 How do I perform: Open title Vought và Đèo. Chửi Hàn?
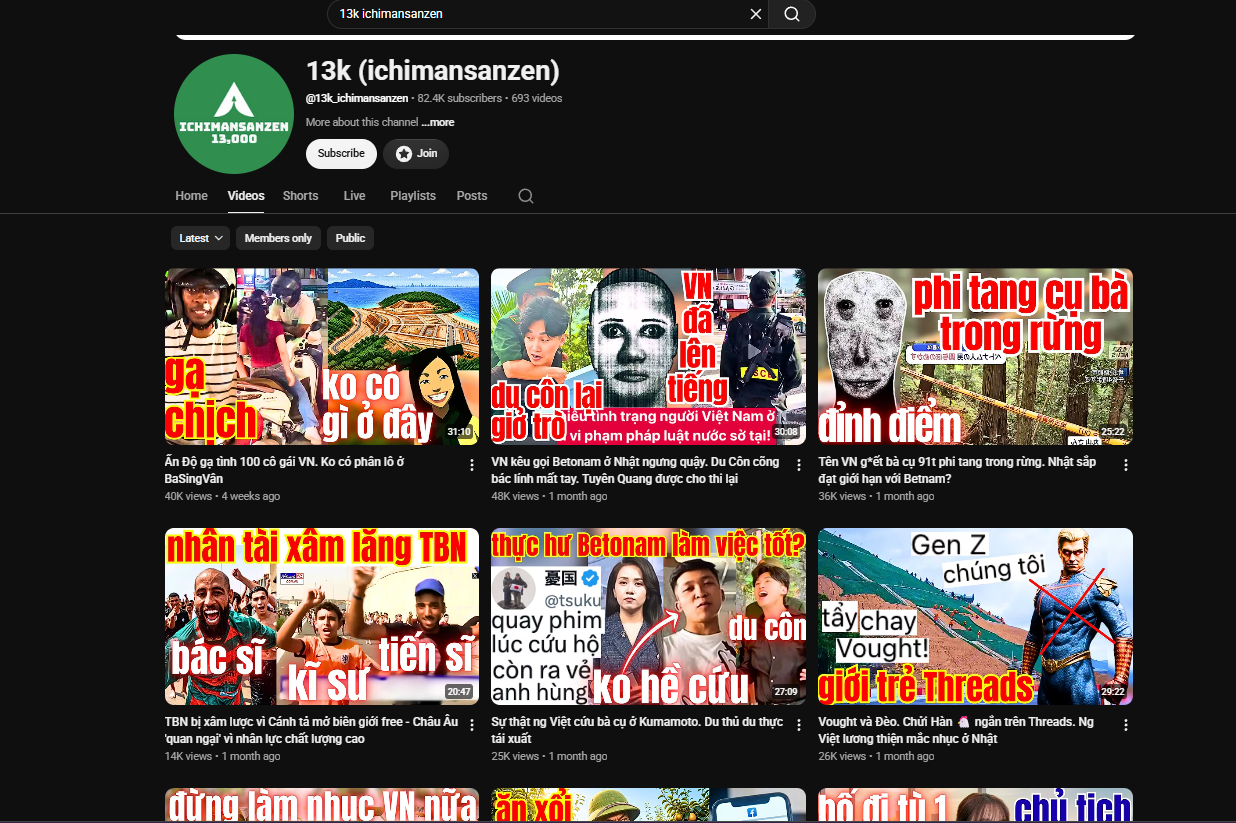pos(956,731)
